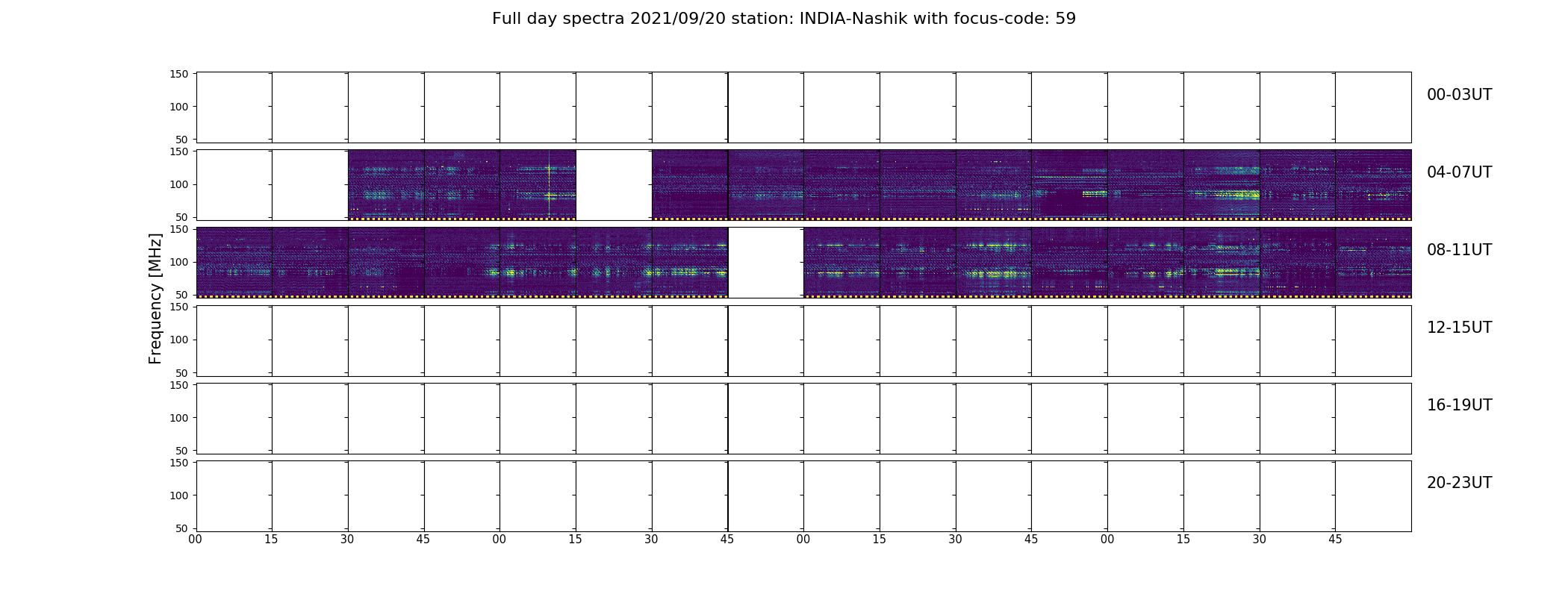
Task: Select the "16-19UT" row label
Action: point(1459,405)
